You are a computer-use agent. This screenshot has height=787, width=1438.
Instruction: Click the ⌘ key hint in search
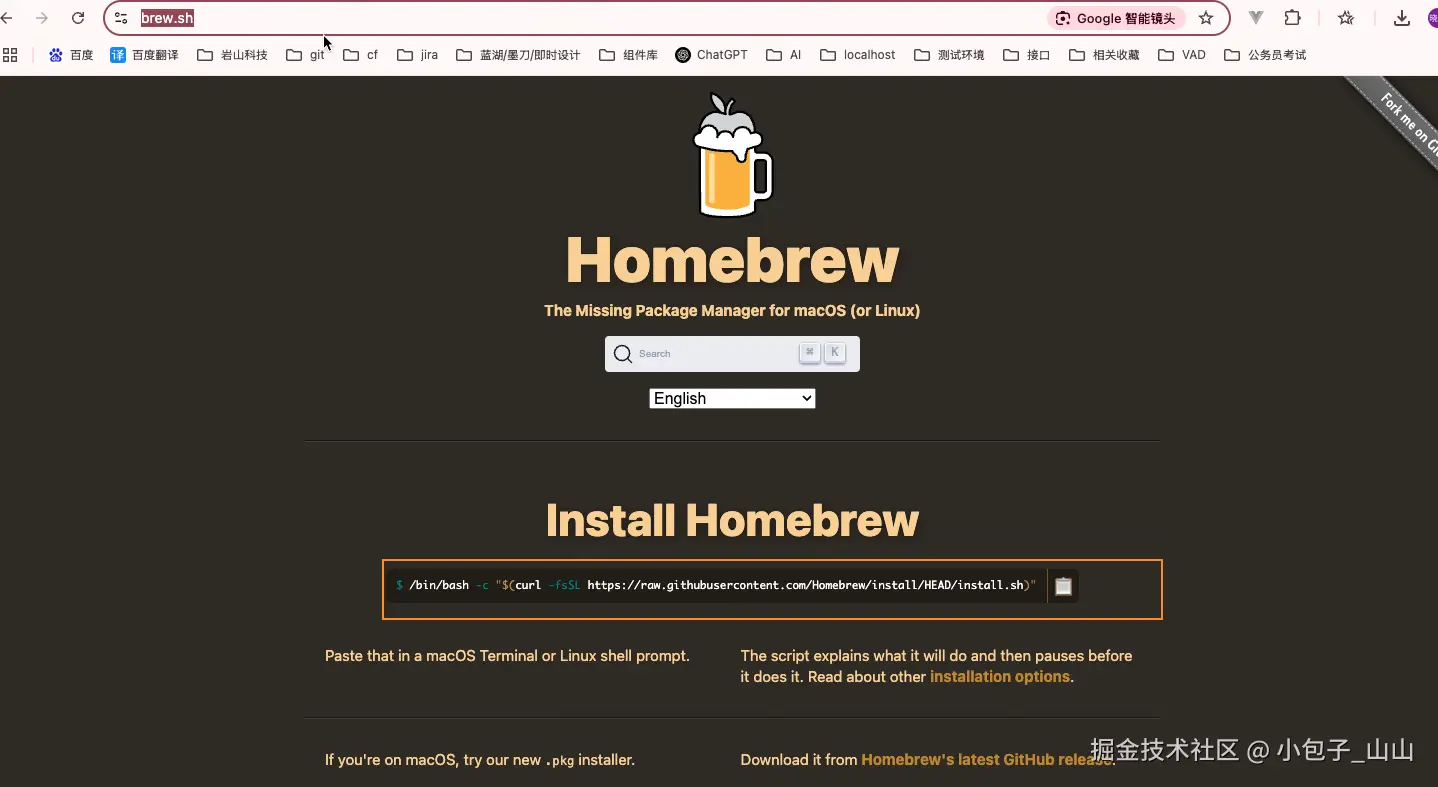(810, 353)
